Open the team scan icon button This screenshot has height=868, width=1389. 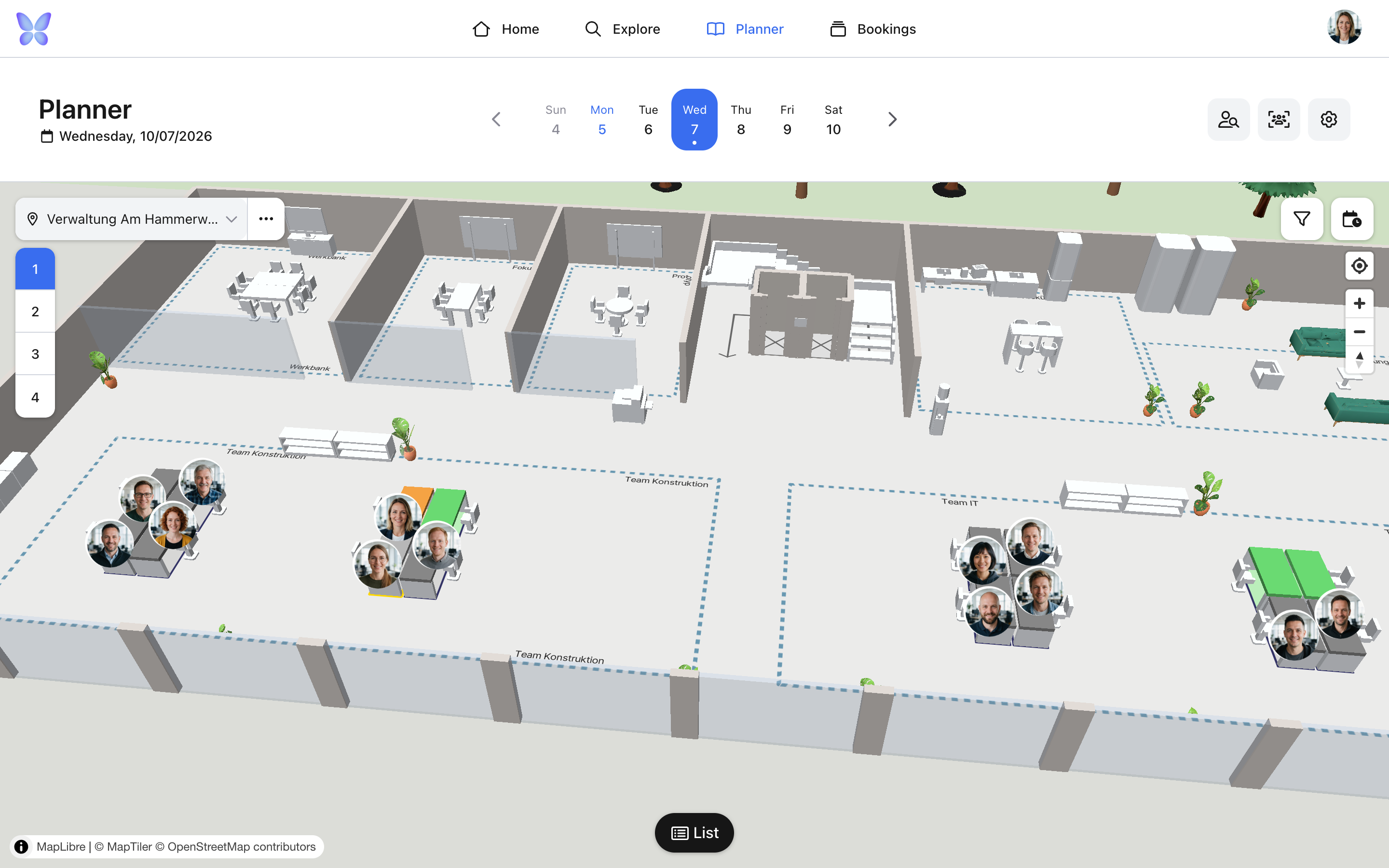point(1279,120)
